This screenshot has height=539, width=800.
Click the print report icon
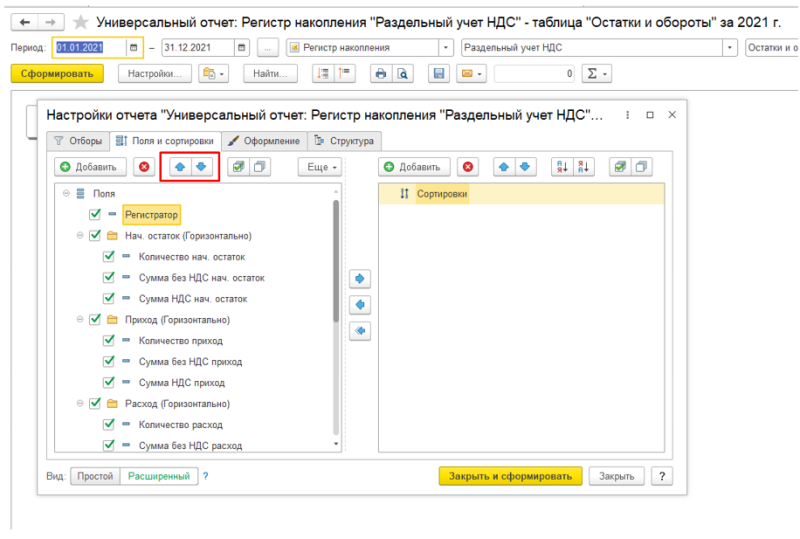381,74
